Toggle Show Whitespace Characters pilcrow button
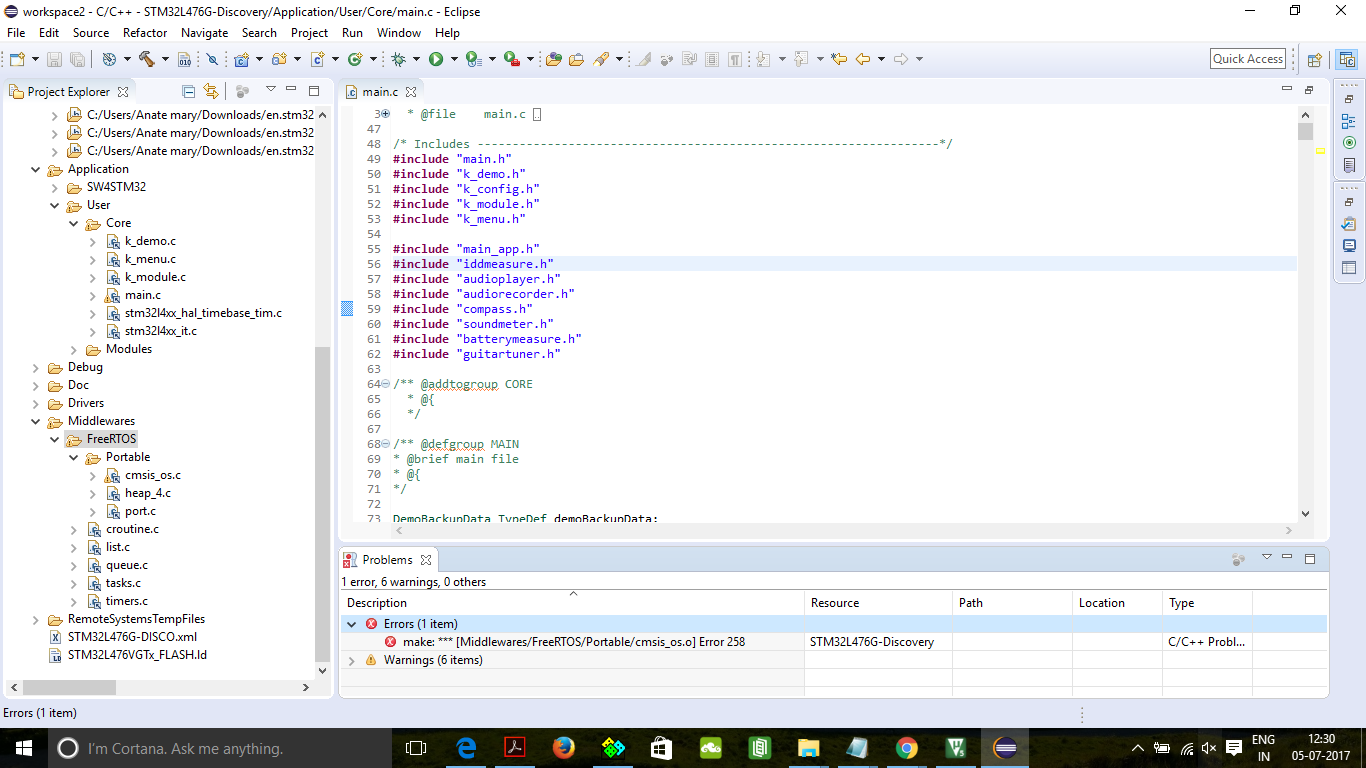Image resolution: width=1366 pixels, height=768 pixels. [735, 59]
